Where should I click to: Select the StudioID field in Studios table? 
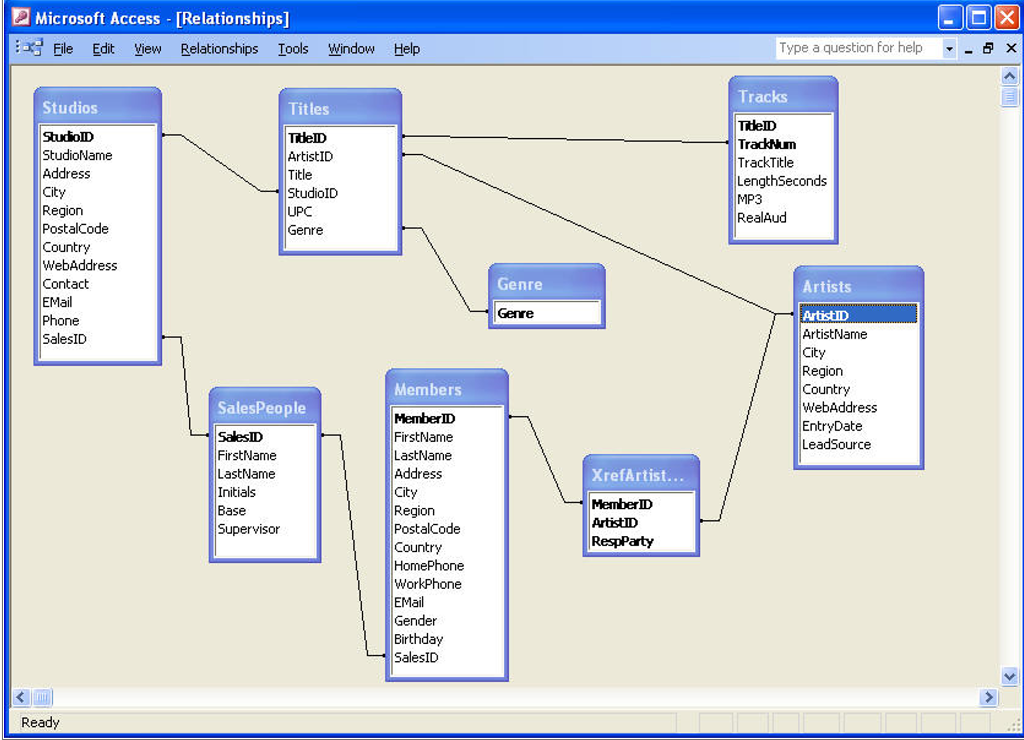click(x=98, y=137)
